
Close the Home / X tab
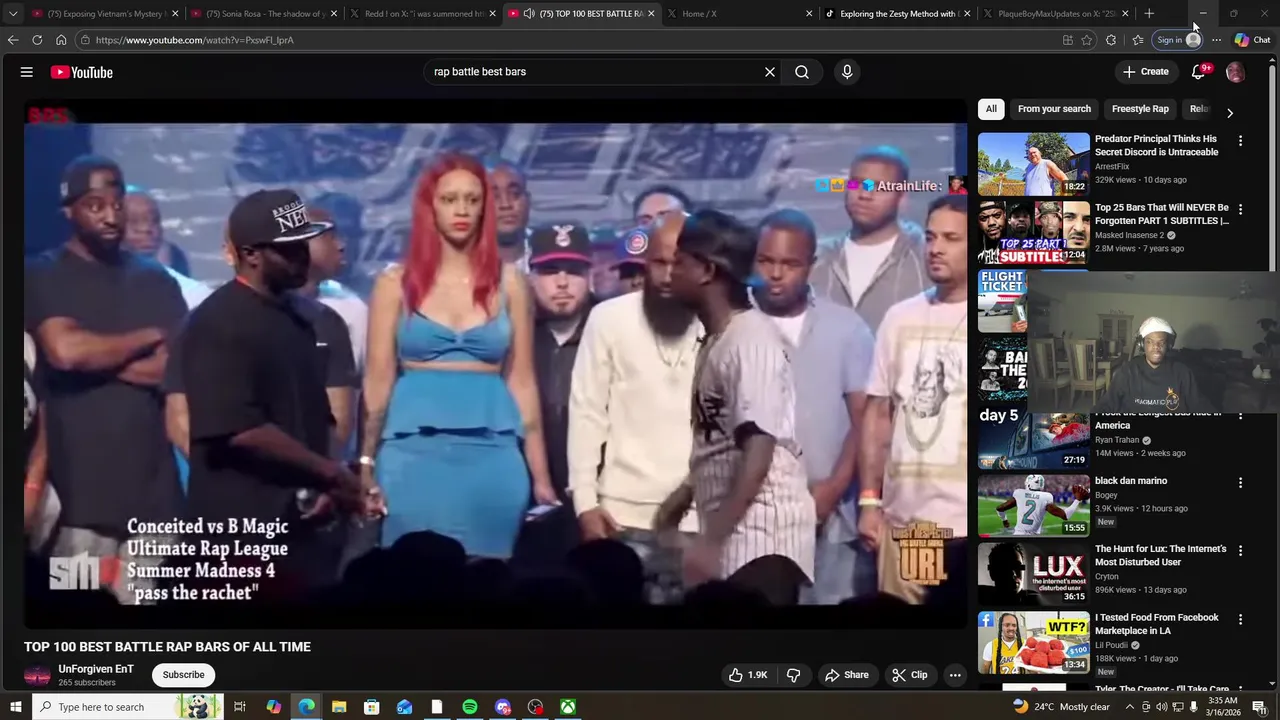(808, 14)
